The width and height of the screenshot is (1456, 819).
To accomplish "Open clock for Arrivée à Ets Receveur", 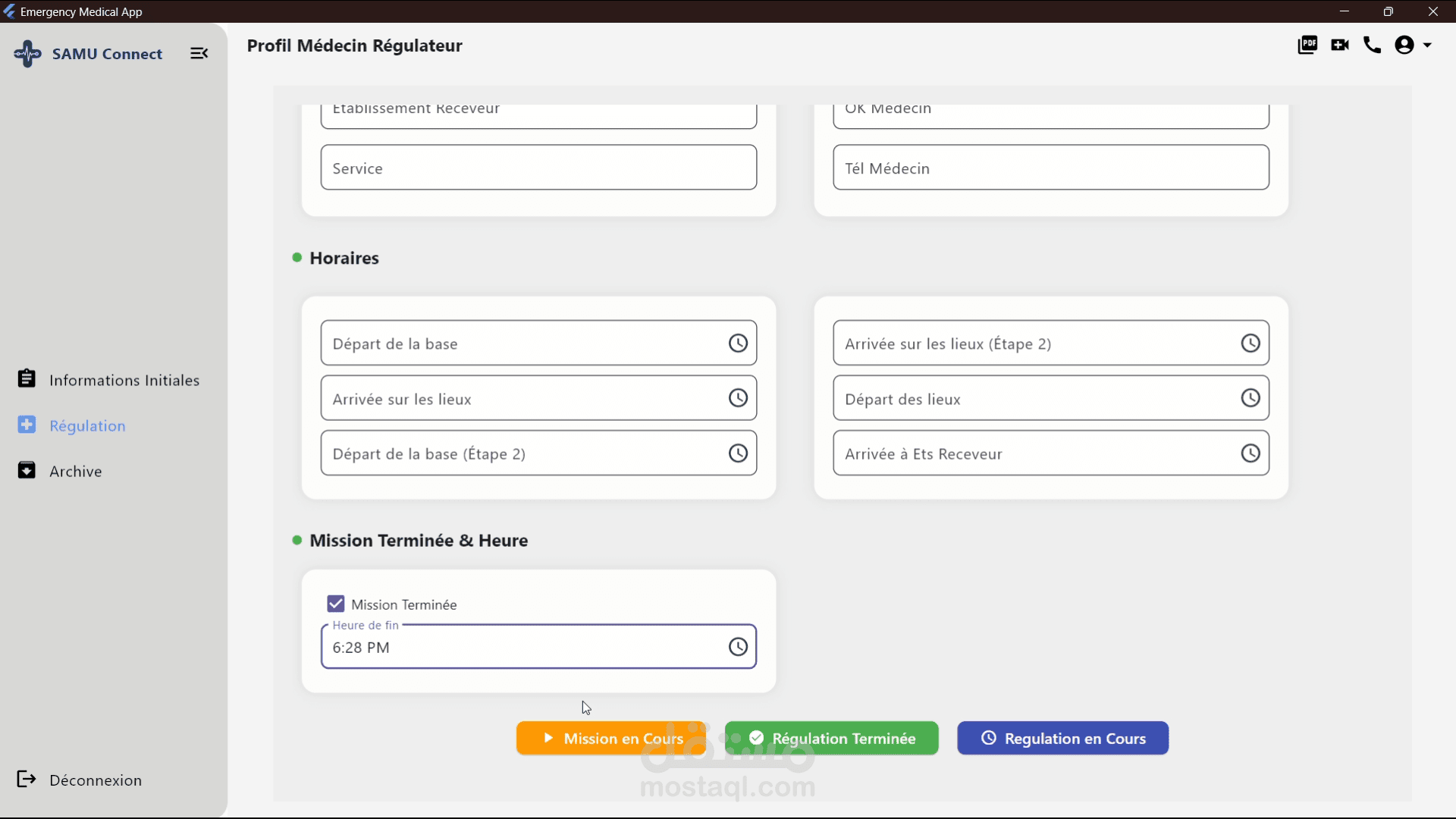I will pos(1250,453).
